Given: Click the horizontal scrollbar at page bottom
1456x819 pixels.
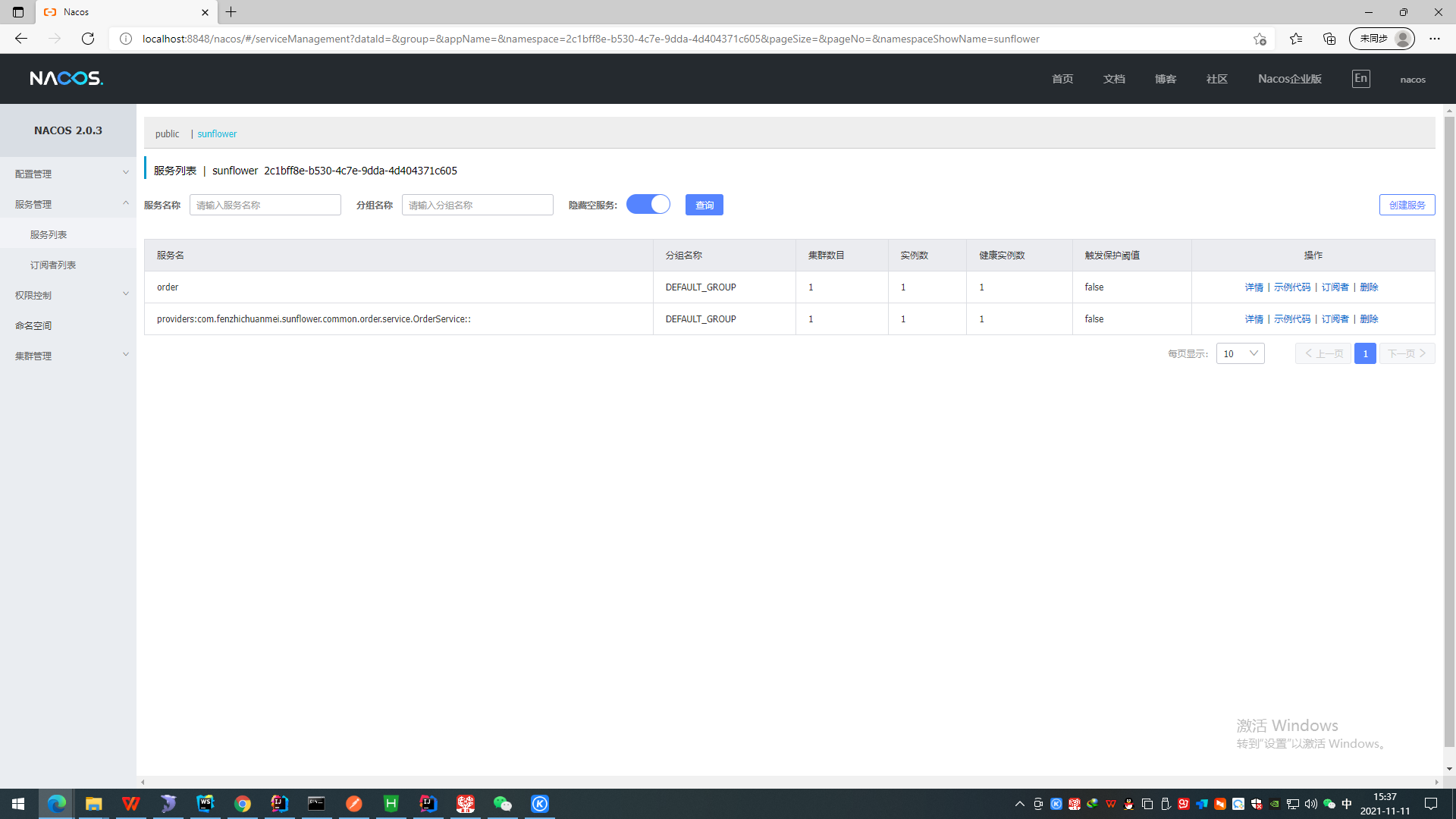Looking at the screenshot, I should pyautogui.click(x=789, y=782).
